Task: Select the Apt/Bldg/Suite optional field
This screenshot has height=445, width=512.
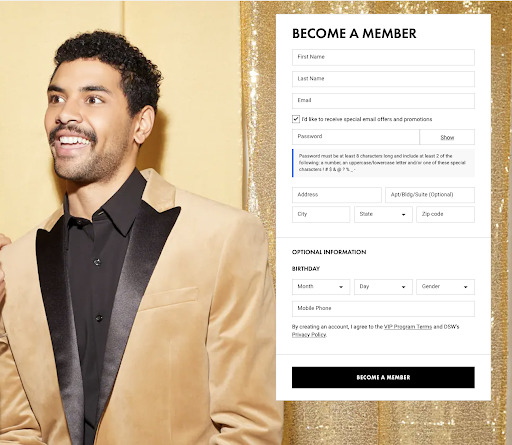Action: pyautogui.click(x=430, y=195)
